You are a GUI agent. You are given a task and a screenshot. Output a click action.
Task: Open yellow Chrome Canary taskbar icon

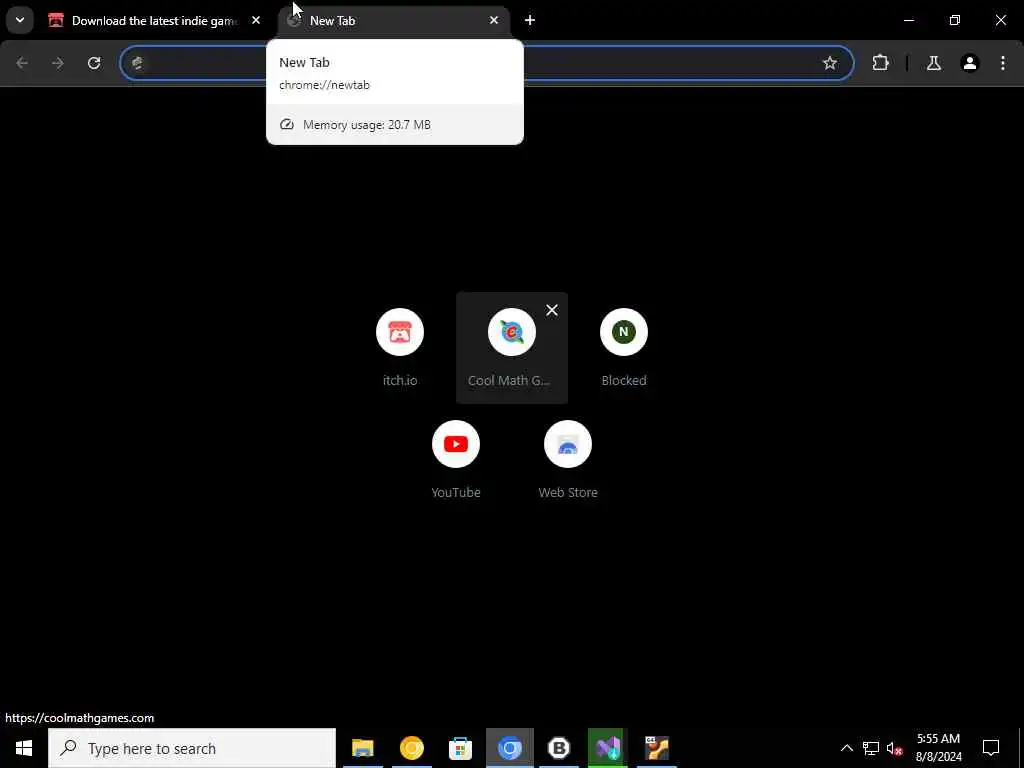point(411,748)
